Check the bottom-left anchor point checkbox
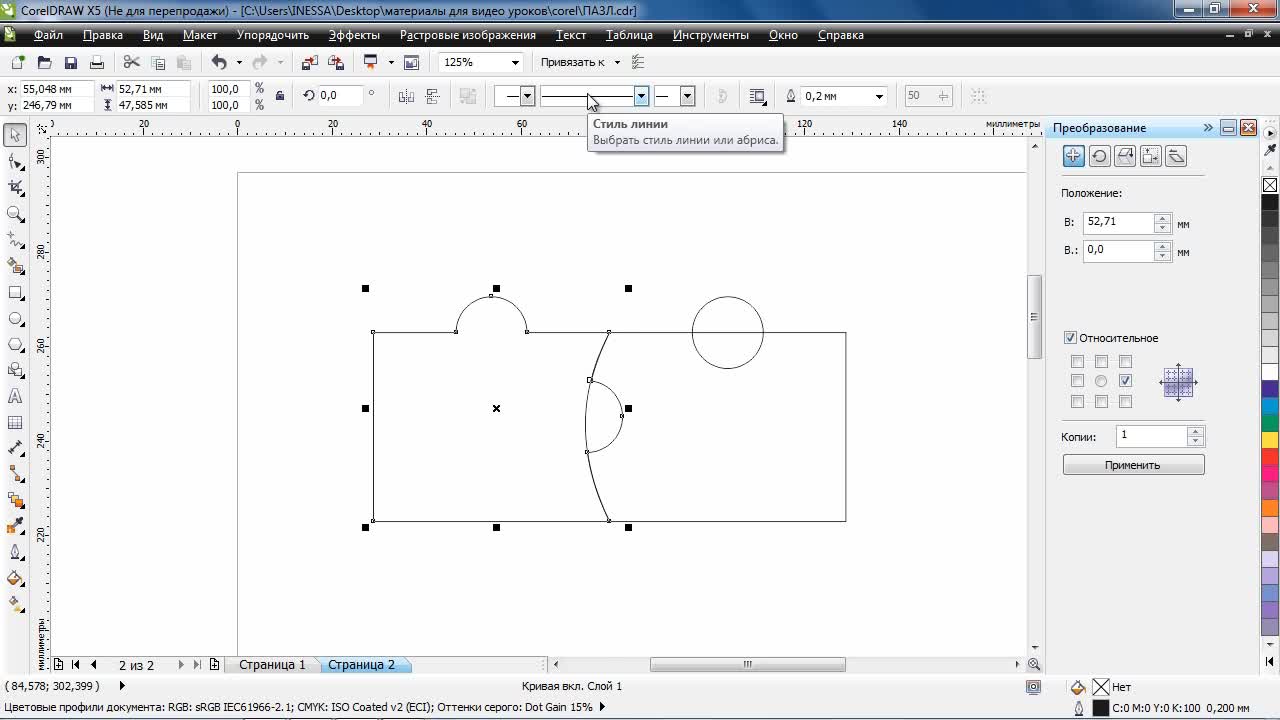 tap(1077, 401)
